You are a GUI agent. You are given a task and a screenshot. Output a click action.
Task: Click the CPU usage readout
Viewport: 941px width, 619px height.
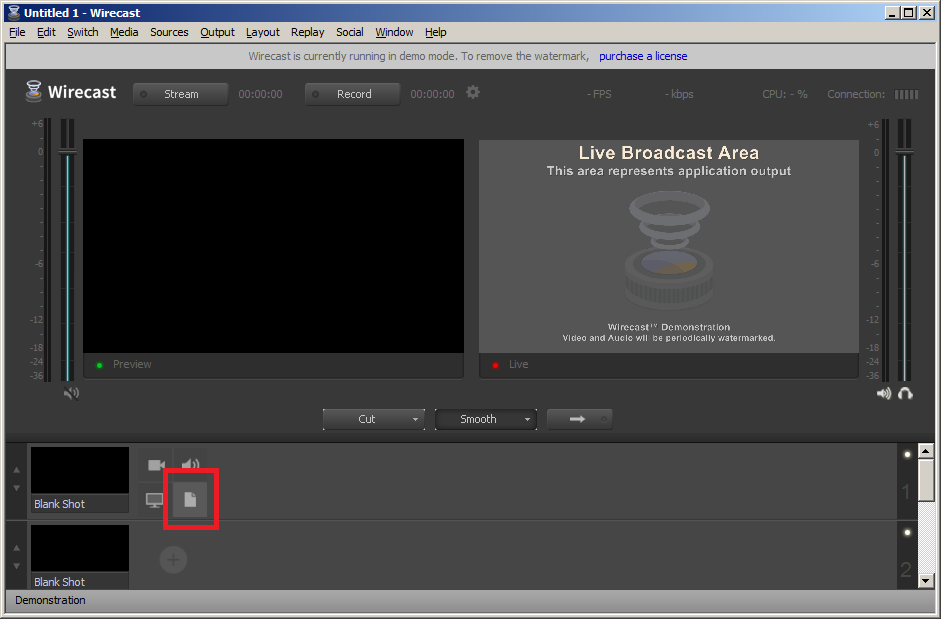785,94
